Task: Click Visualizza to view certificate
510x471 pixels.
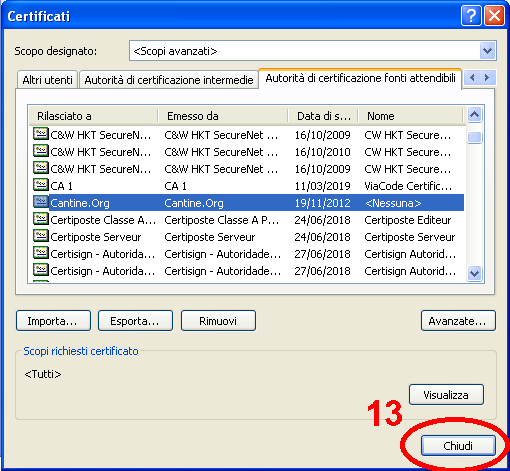Action: [x=446, y=395]
